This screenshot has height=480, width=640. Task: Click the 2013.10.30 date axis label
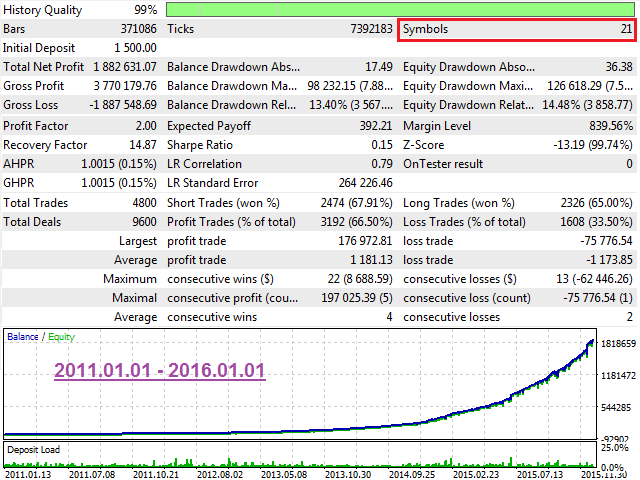pyautogui.click(x=348, y=475)
